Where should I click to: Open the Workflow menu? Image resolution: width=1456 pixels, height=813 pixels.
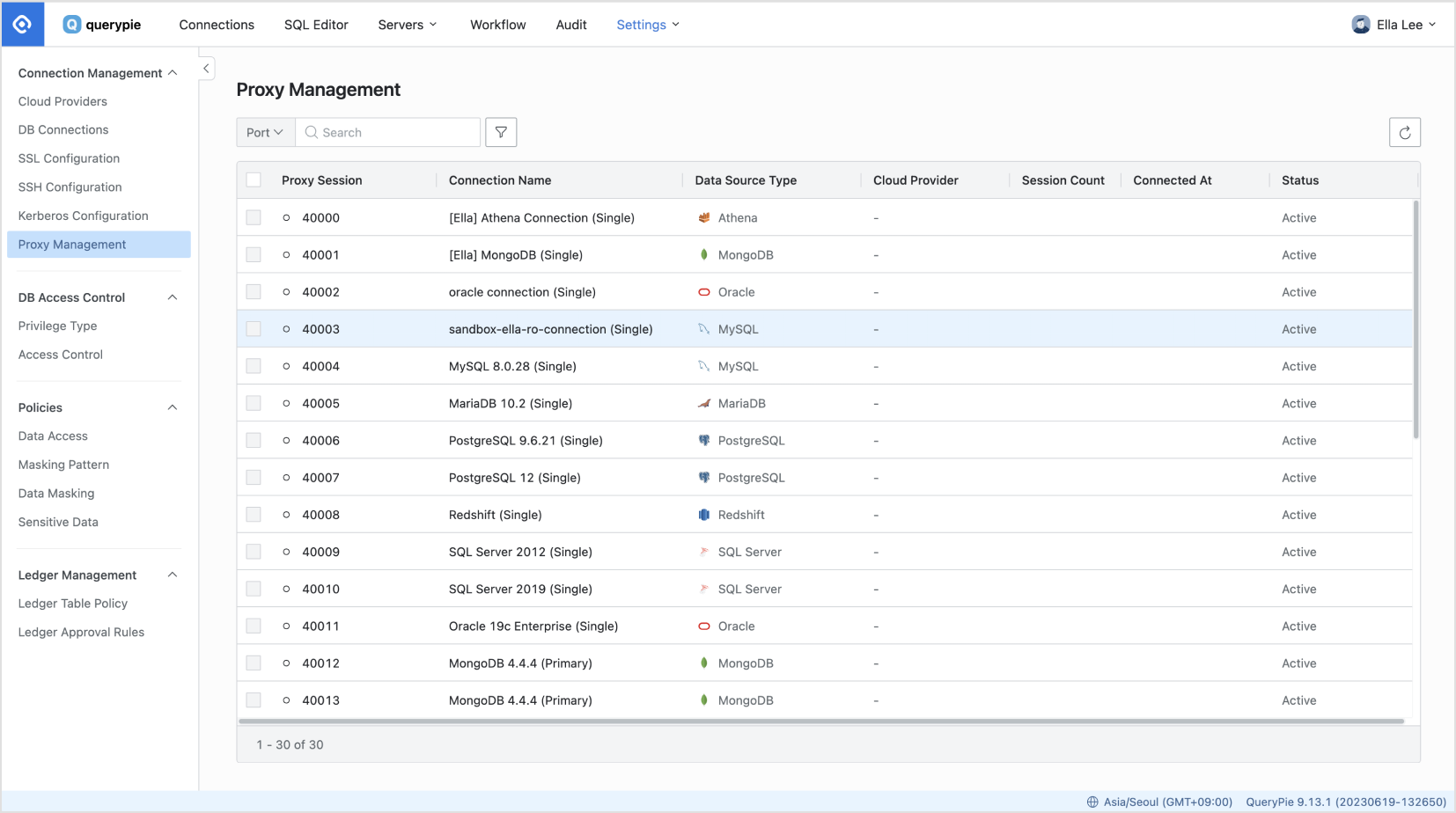(498, 25)
